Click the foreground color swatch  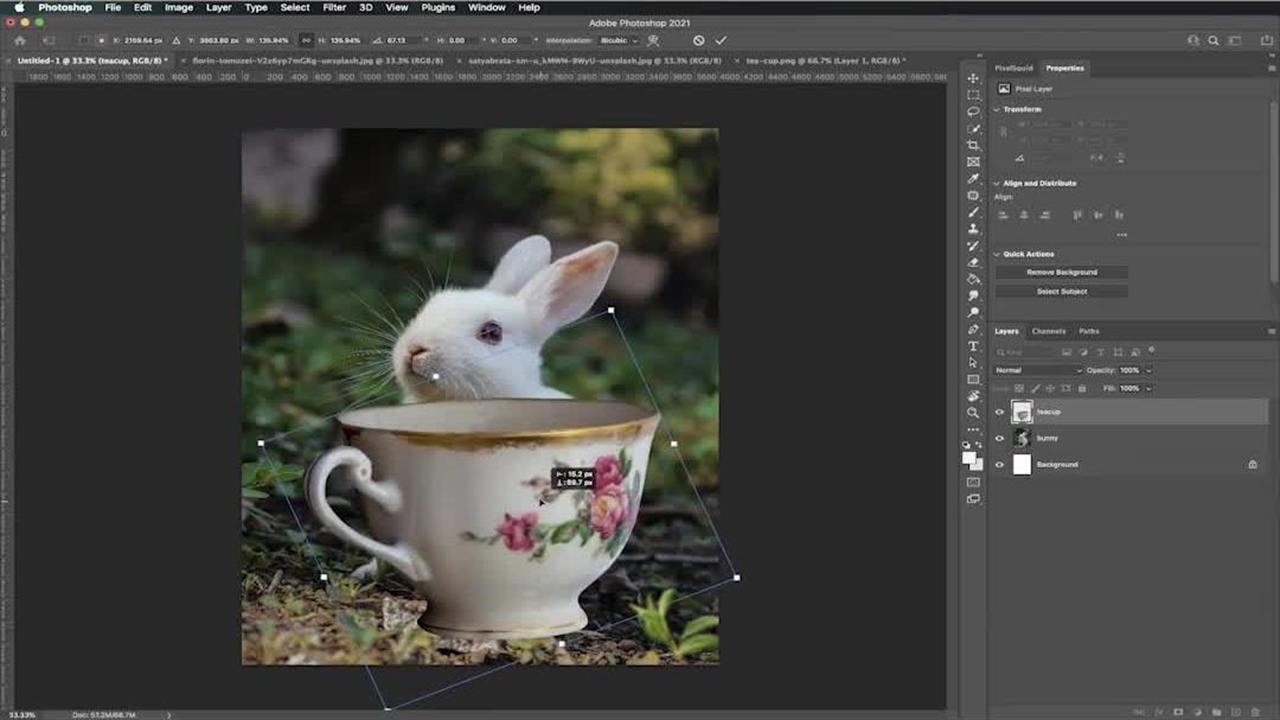(x=968, y=457)
